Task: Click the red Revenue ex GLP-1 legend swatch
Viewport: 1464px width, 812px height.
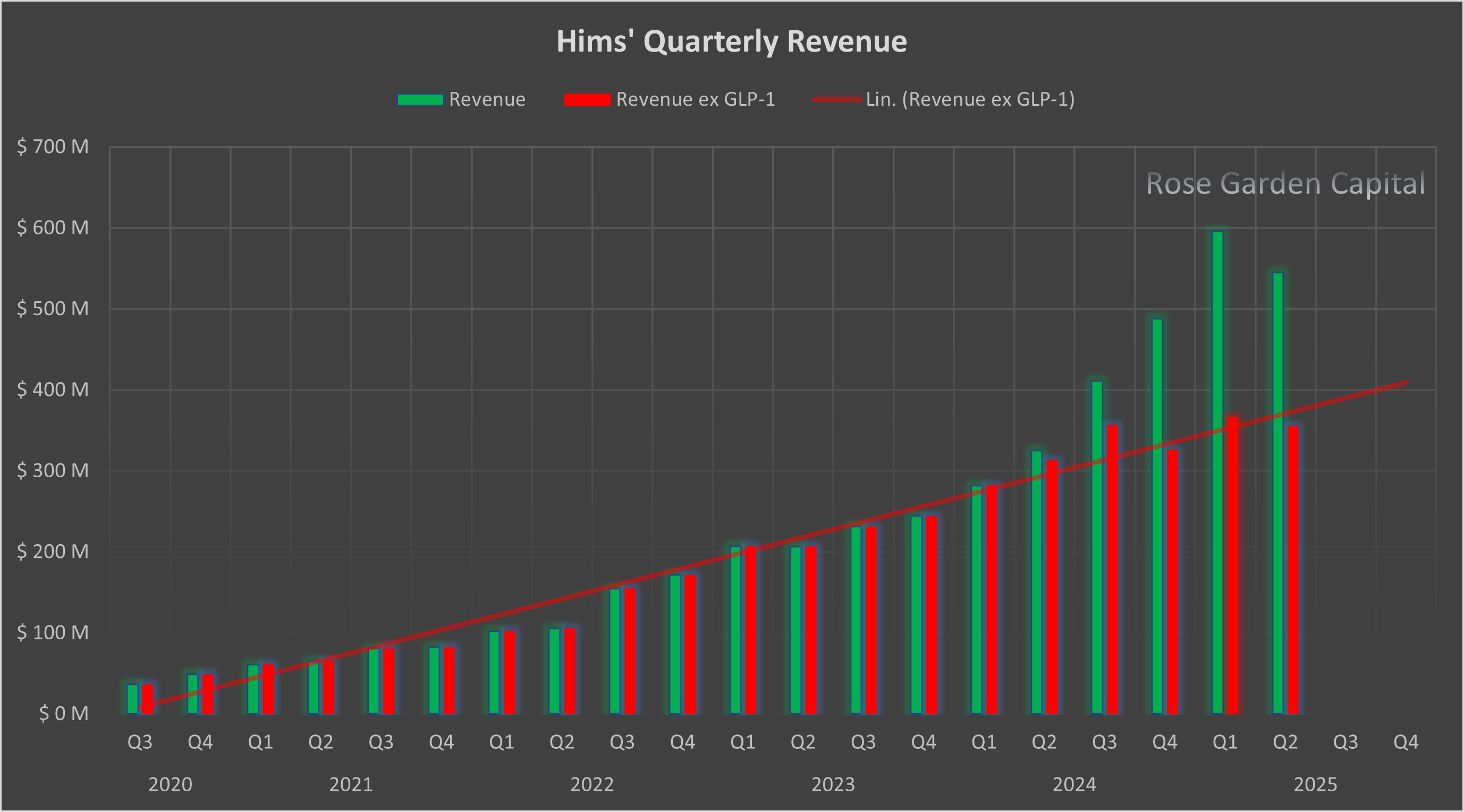Action: (587, 100)
